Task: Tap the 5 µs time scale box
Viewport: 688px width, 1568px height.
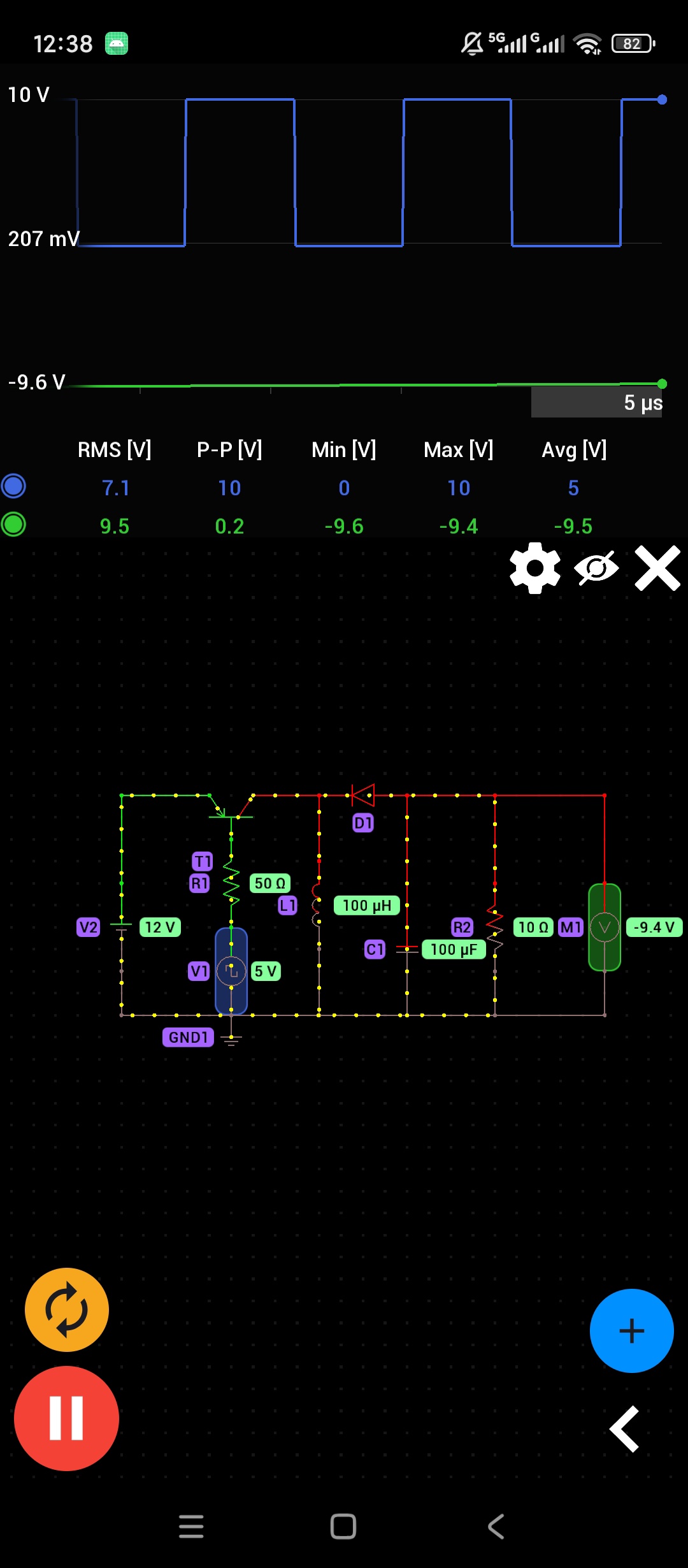Action: click(x=597, y=402)
